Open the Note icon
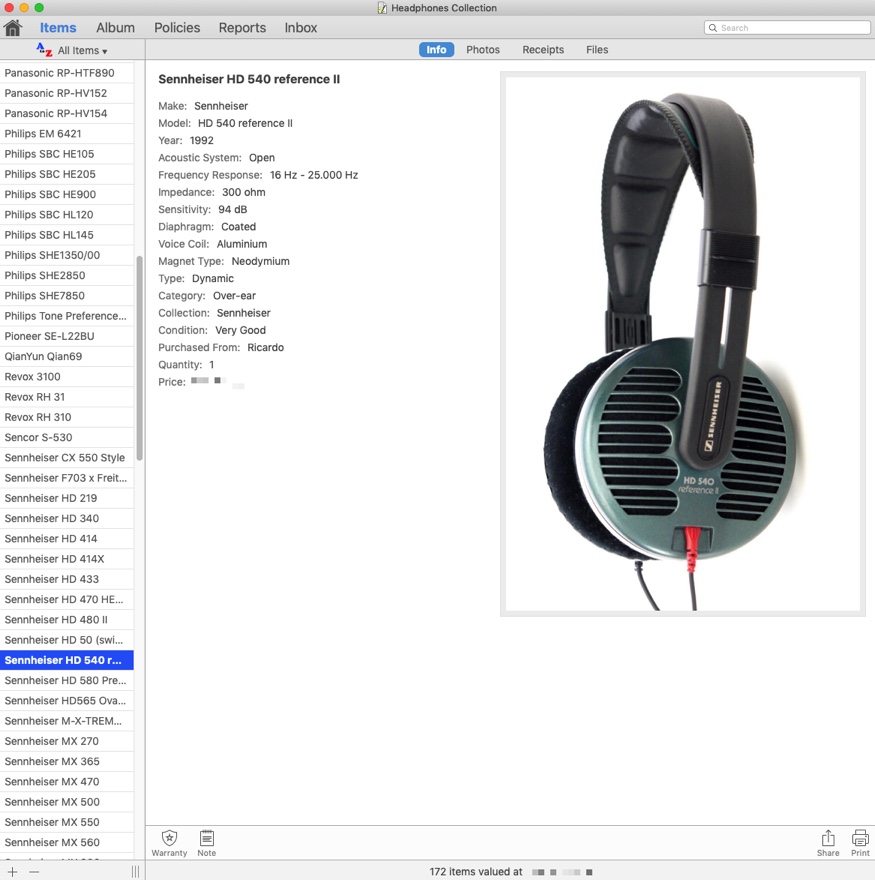 coord(207,843)
